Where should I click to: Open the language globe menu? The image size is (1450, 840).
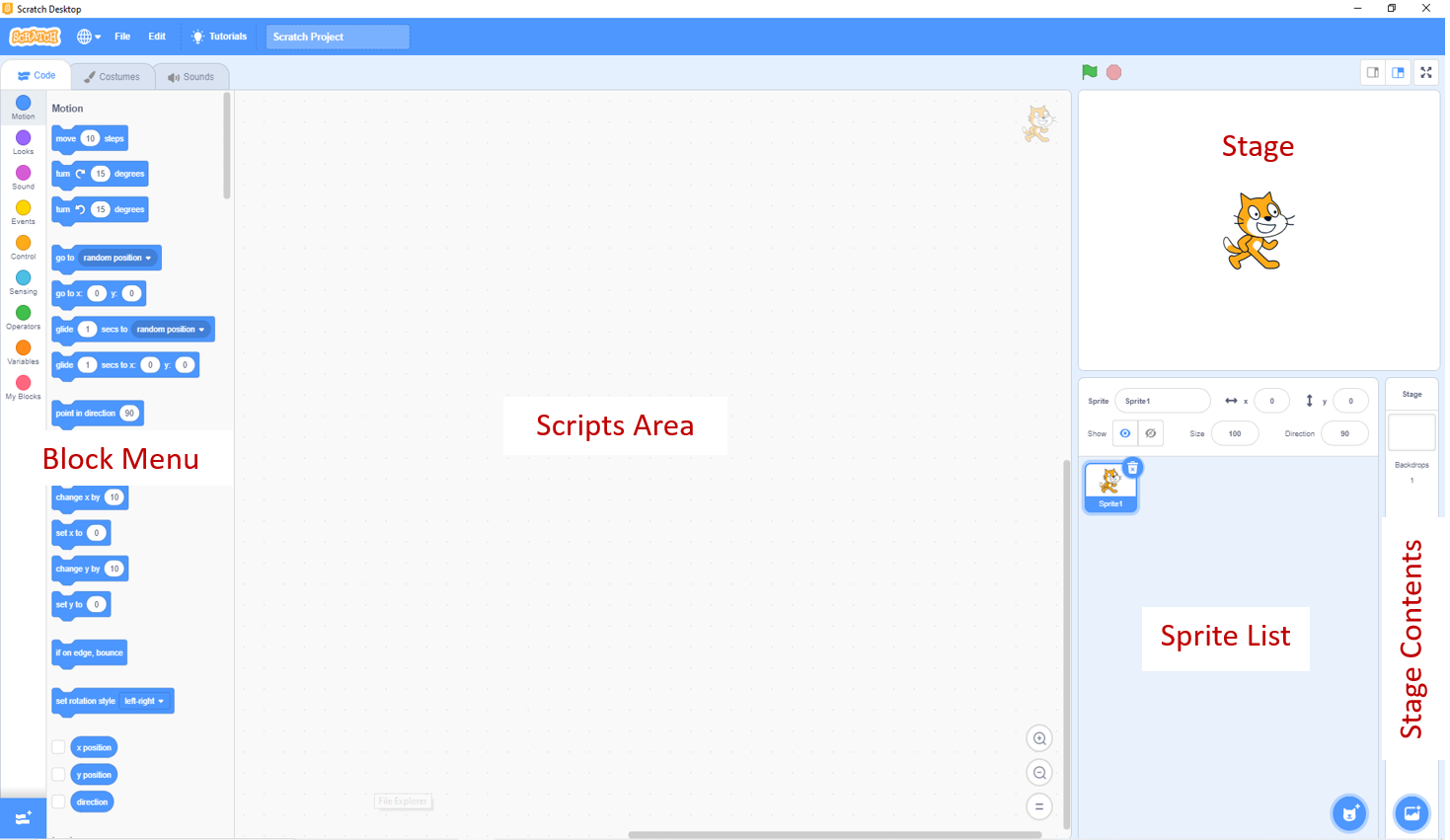pyautogui.click(x=89, y=37)
